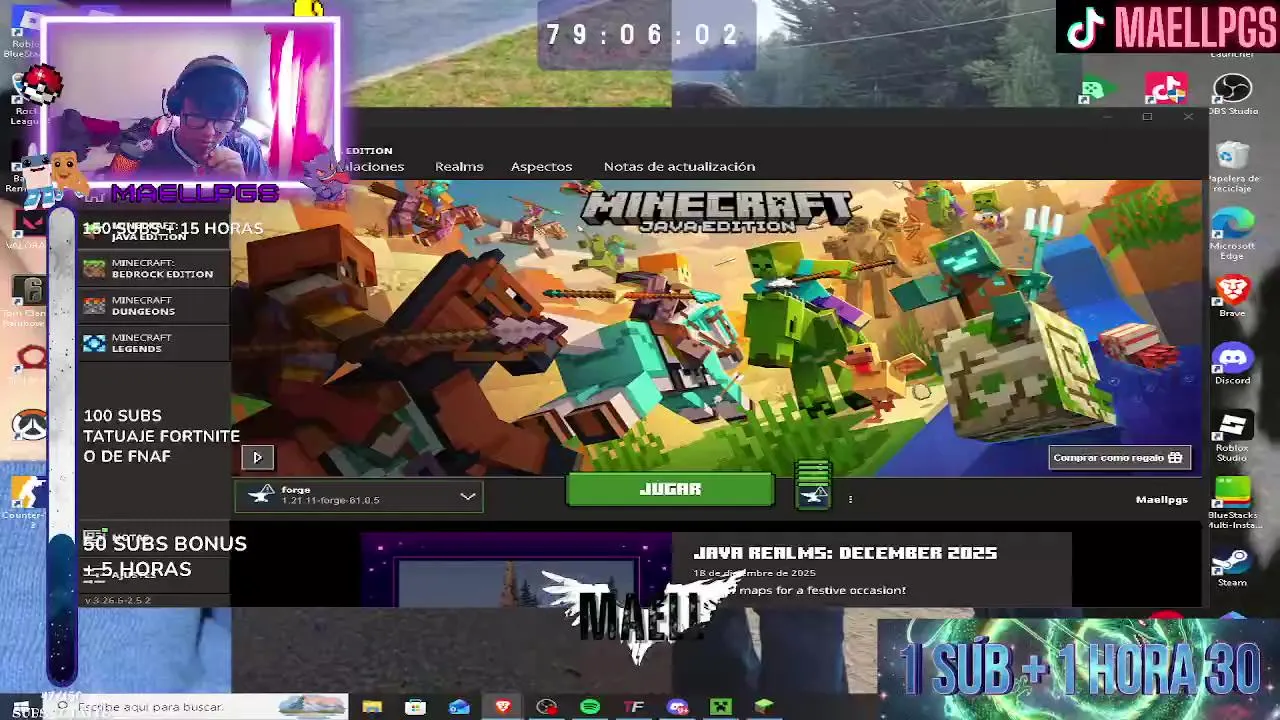
Task: Open Minecraft Launcher creeper taskbar icon
Action: (721, 707)
